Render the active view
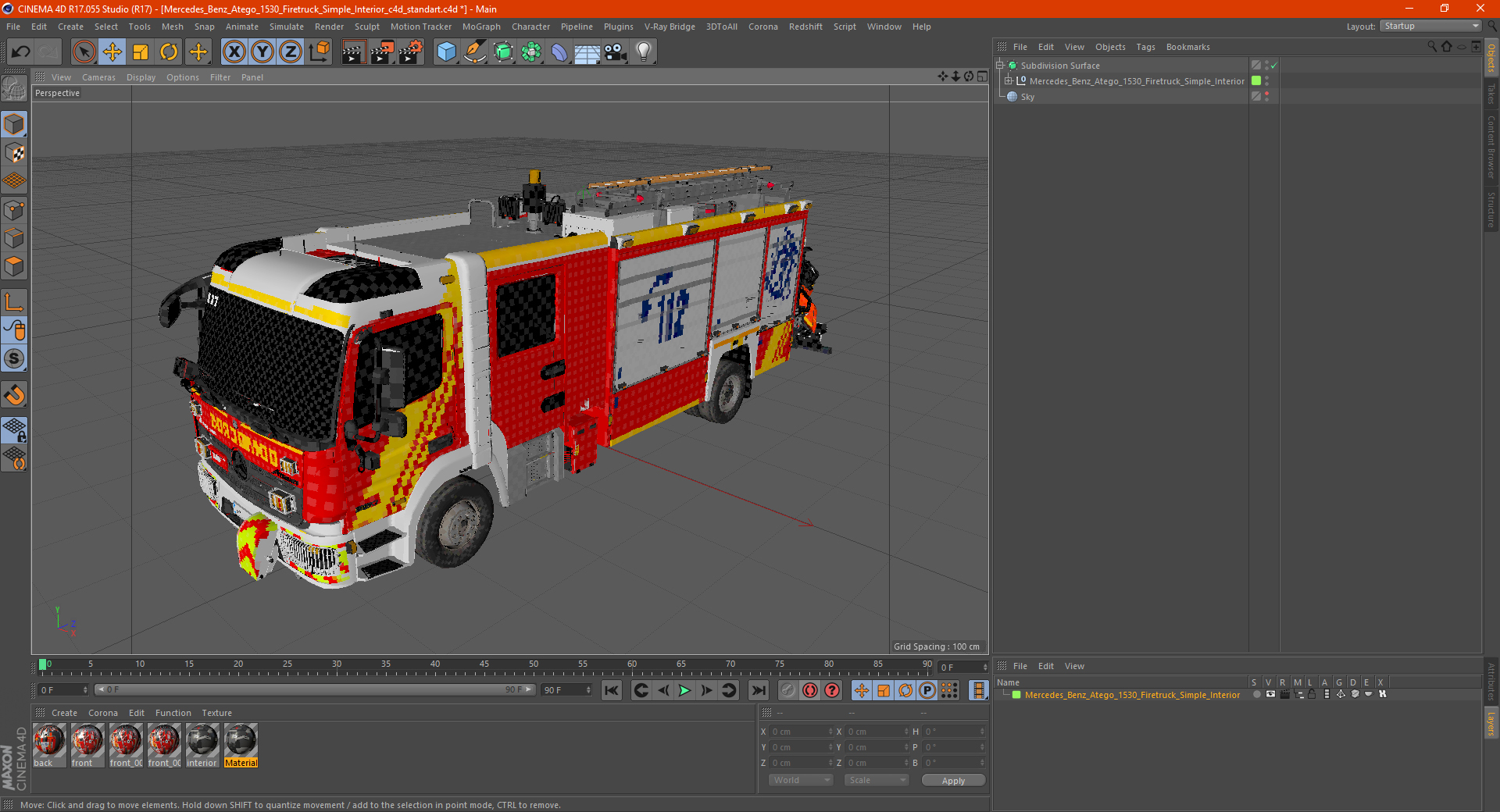This screenshot has width=1500, height=812. [x=353, y=52]
